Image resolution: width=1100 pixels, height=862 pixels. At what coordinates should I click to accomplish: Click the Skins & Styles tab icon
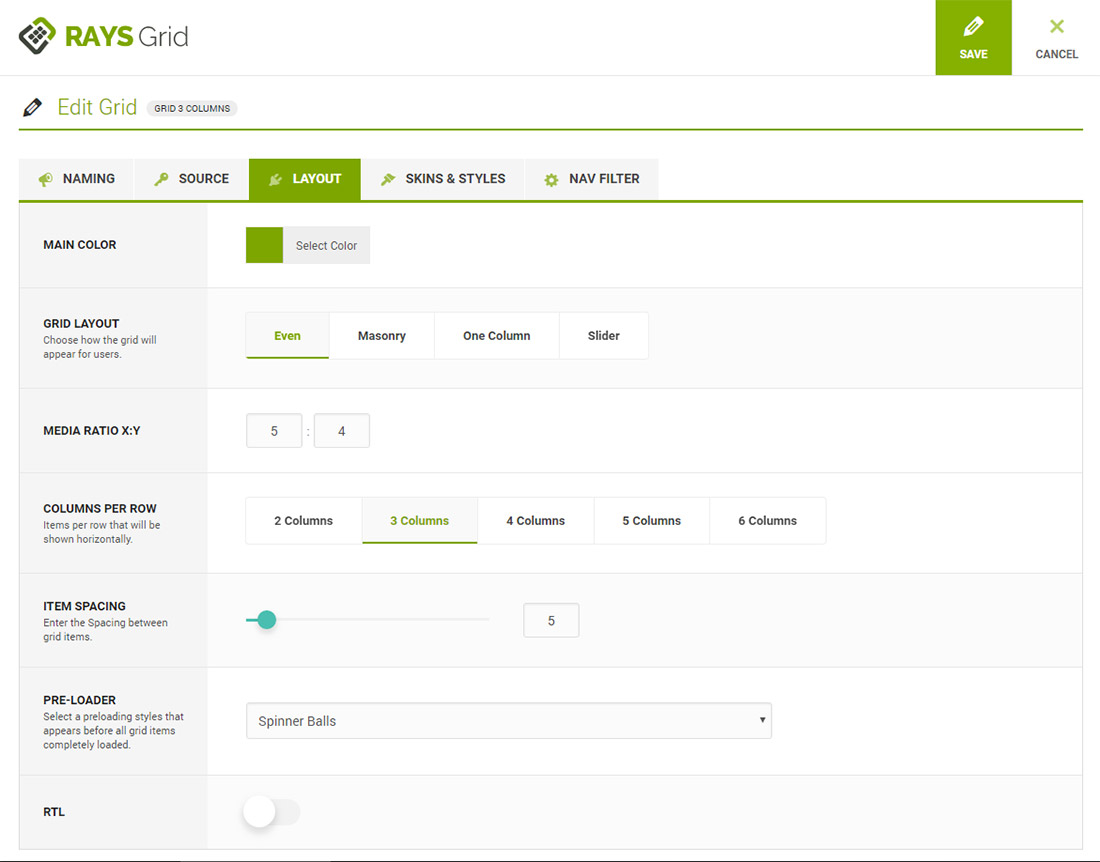(388, 179)
